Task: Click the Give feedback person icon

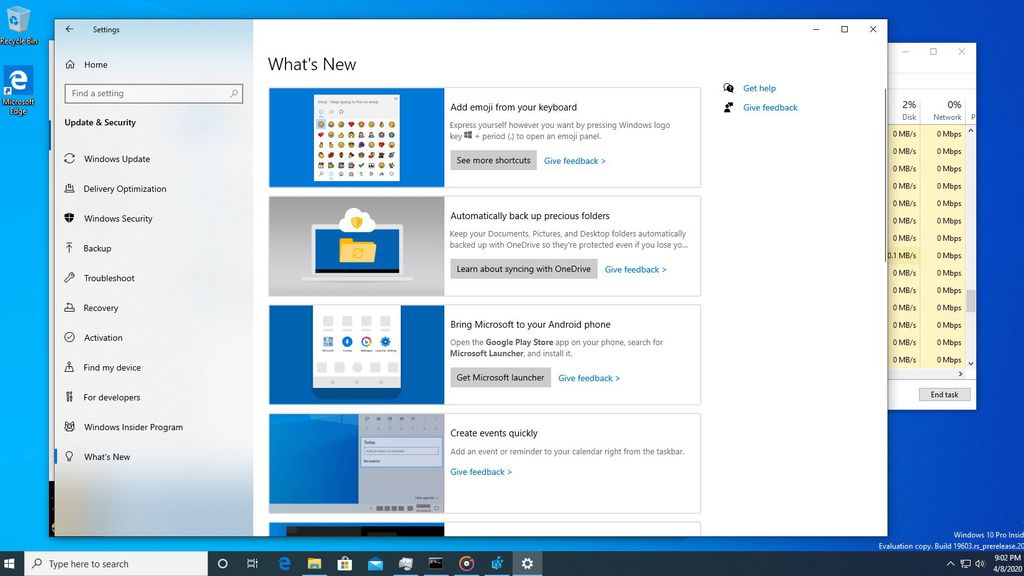Action: click(727, 107)
